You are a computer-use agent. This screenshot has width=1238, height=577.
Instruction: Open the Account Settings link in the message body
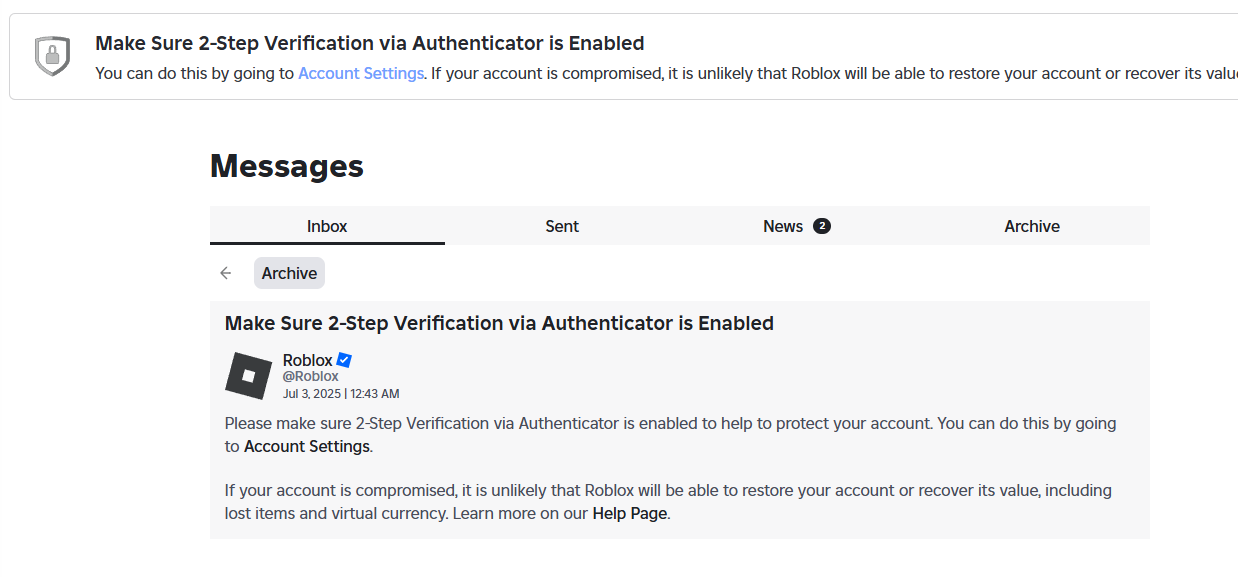click(x=307, y=446)
